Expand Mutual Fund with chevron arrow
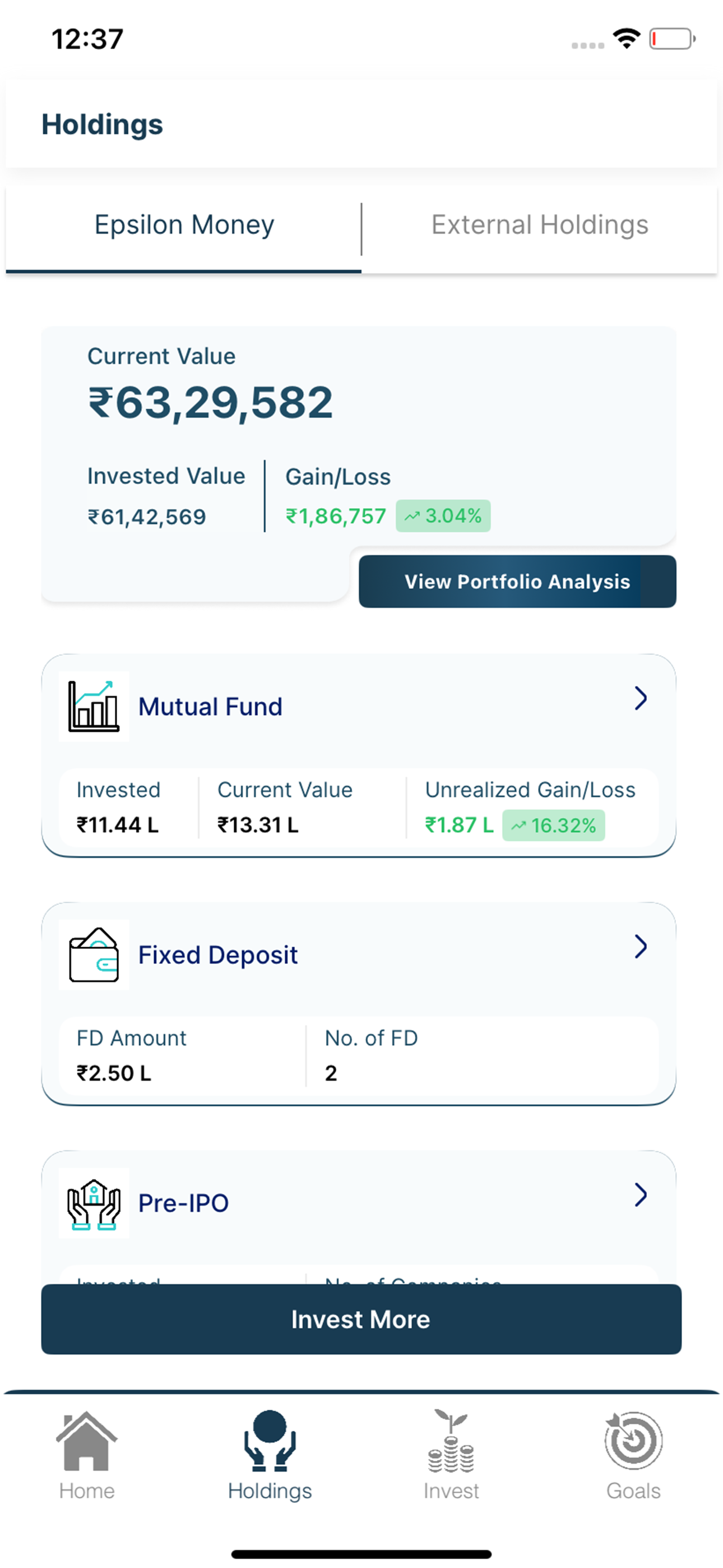Screen dimensions: 723x1568 pyautogui.click(x=640, y=698)
